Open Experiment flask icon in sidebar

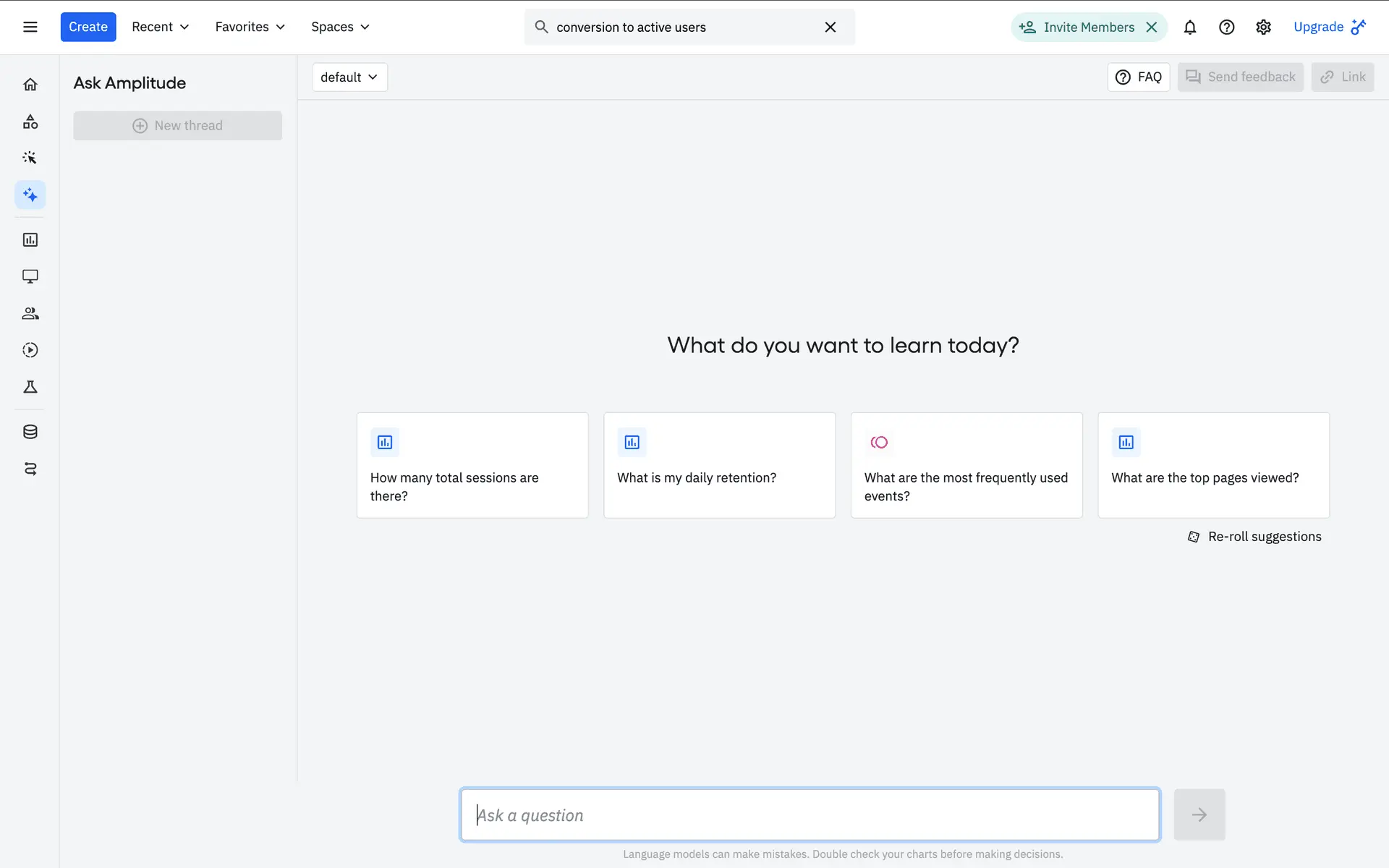point(30,387)
